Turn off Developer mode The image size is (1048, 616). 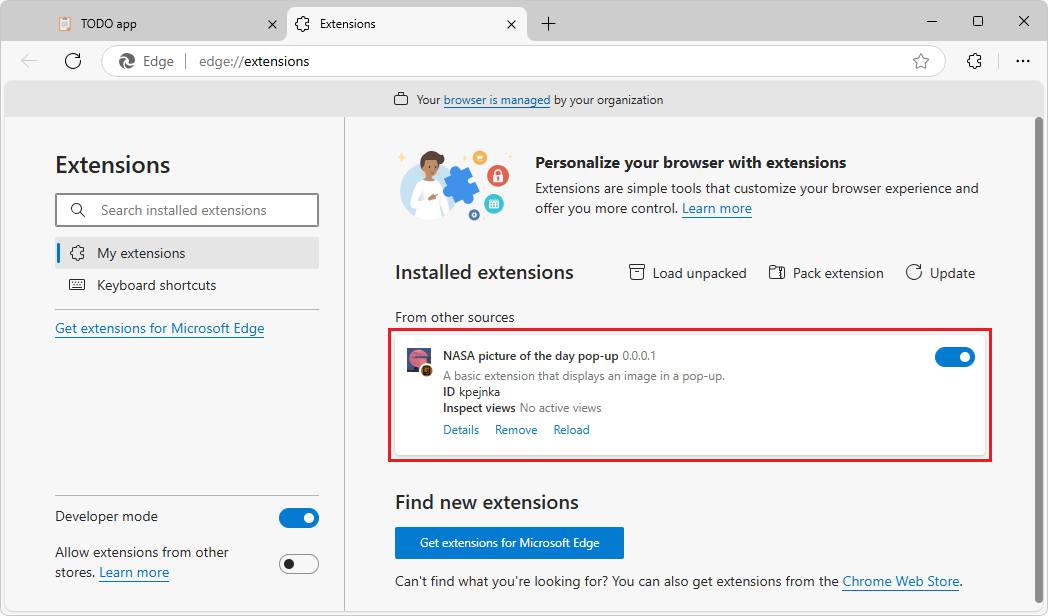click(299, 517)
